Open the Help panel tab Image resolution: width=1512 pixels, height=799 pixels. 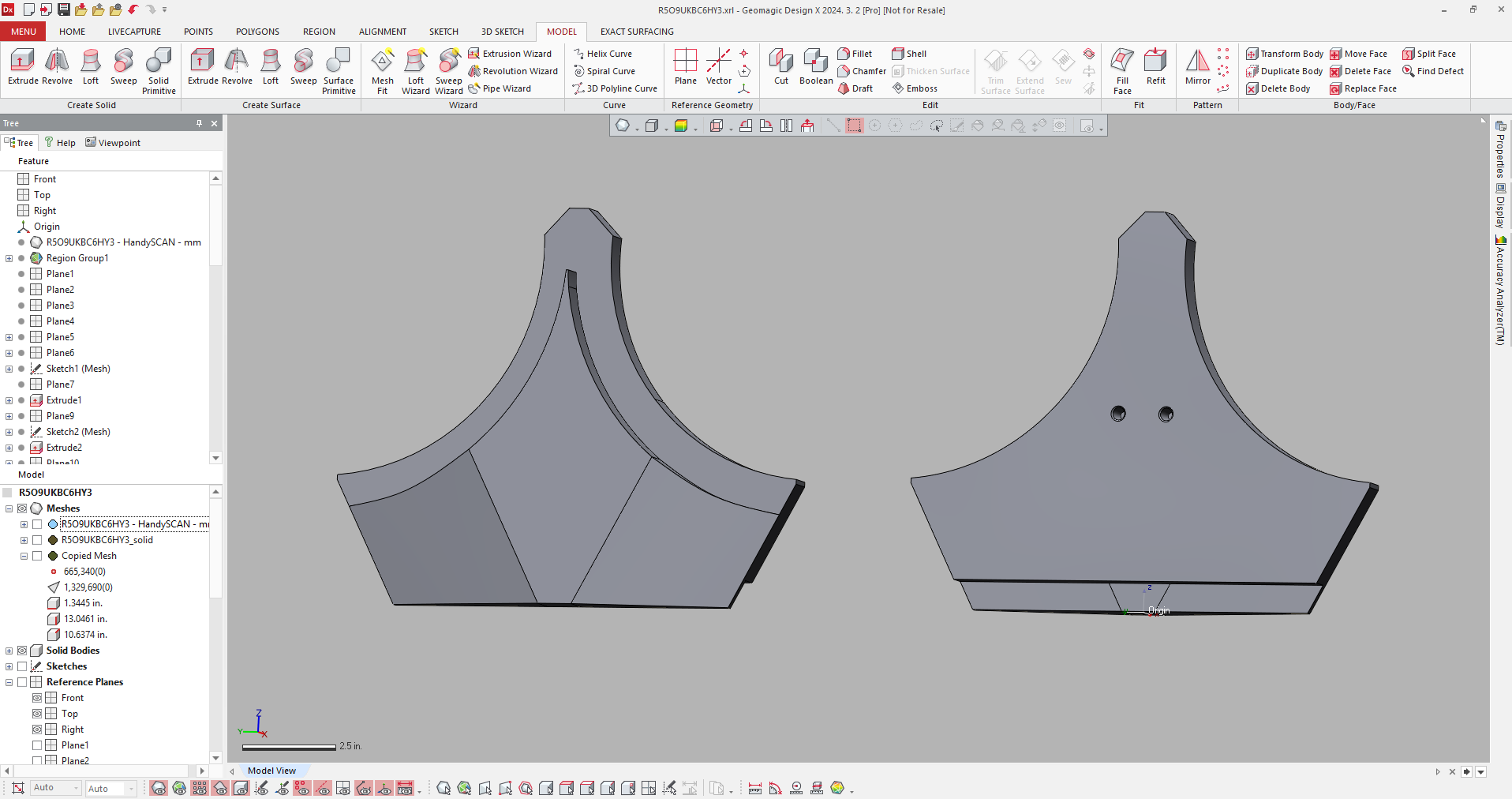tap(59, 143)
